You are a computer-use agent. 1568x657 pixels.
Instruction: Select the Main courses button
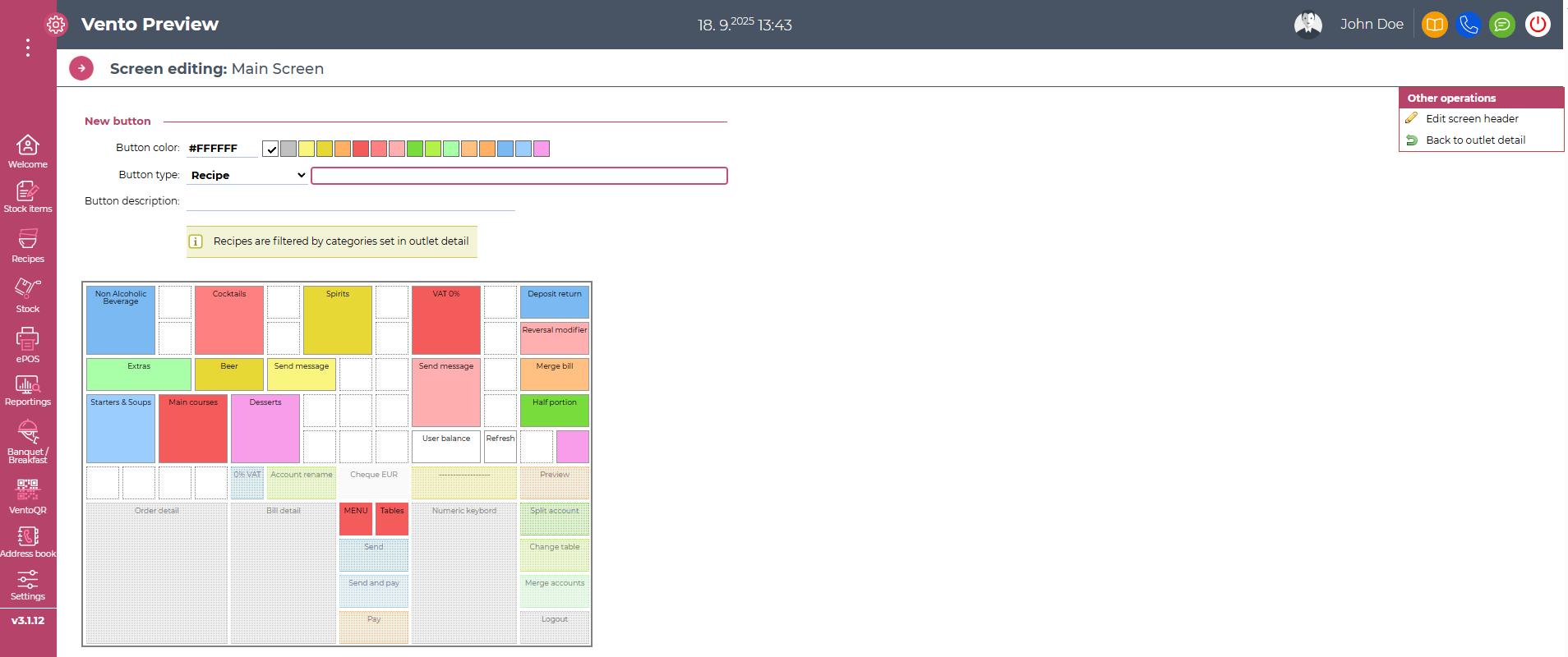(x=193, y=429)
